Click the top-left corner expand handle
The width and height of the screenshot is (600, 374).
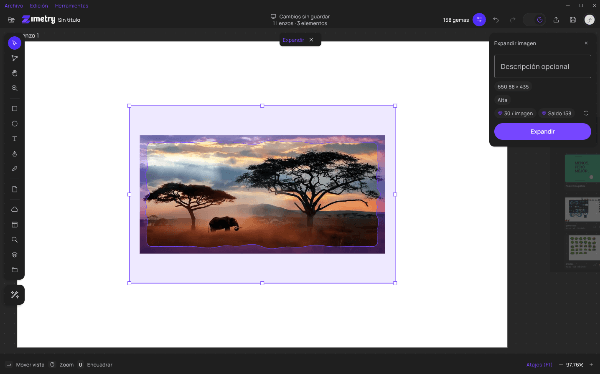(129, 106)
